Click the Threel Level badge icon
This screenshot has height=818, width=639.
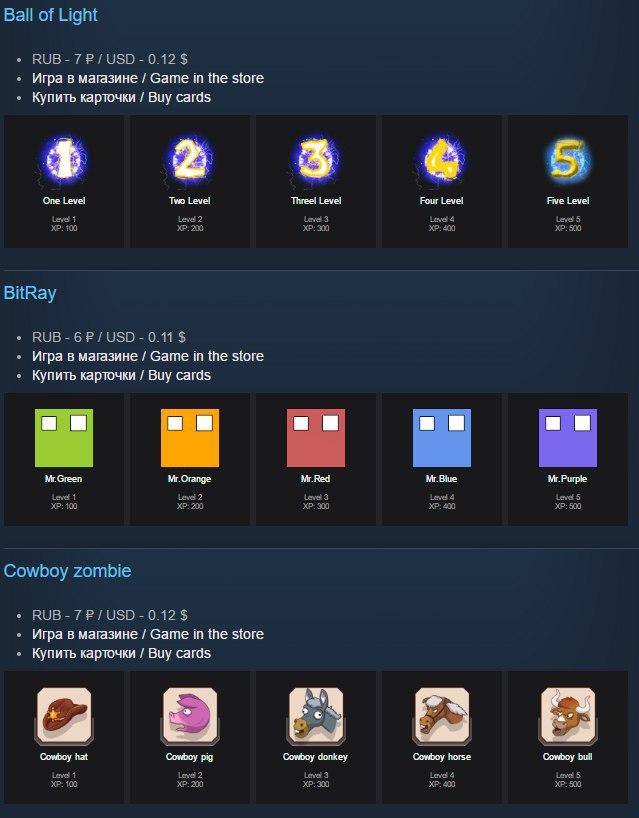316,160
